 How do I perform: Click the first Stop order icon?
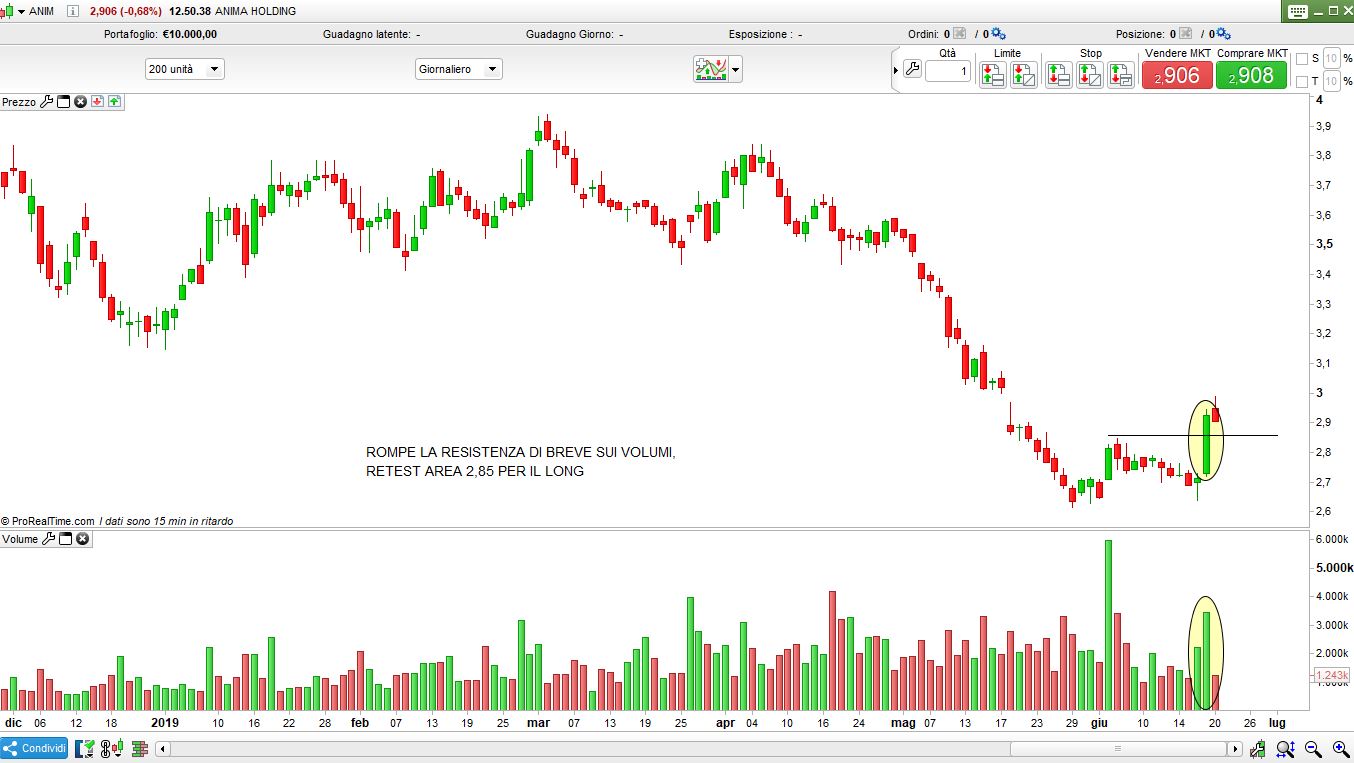1059,74
